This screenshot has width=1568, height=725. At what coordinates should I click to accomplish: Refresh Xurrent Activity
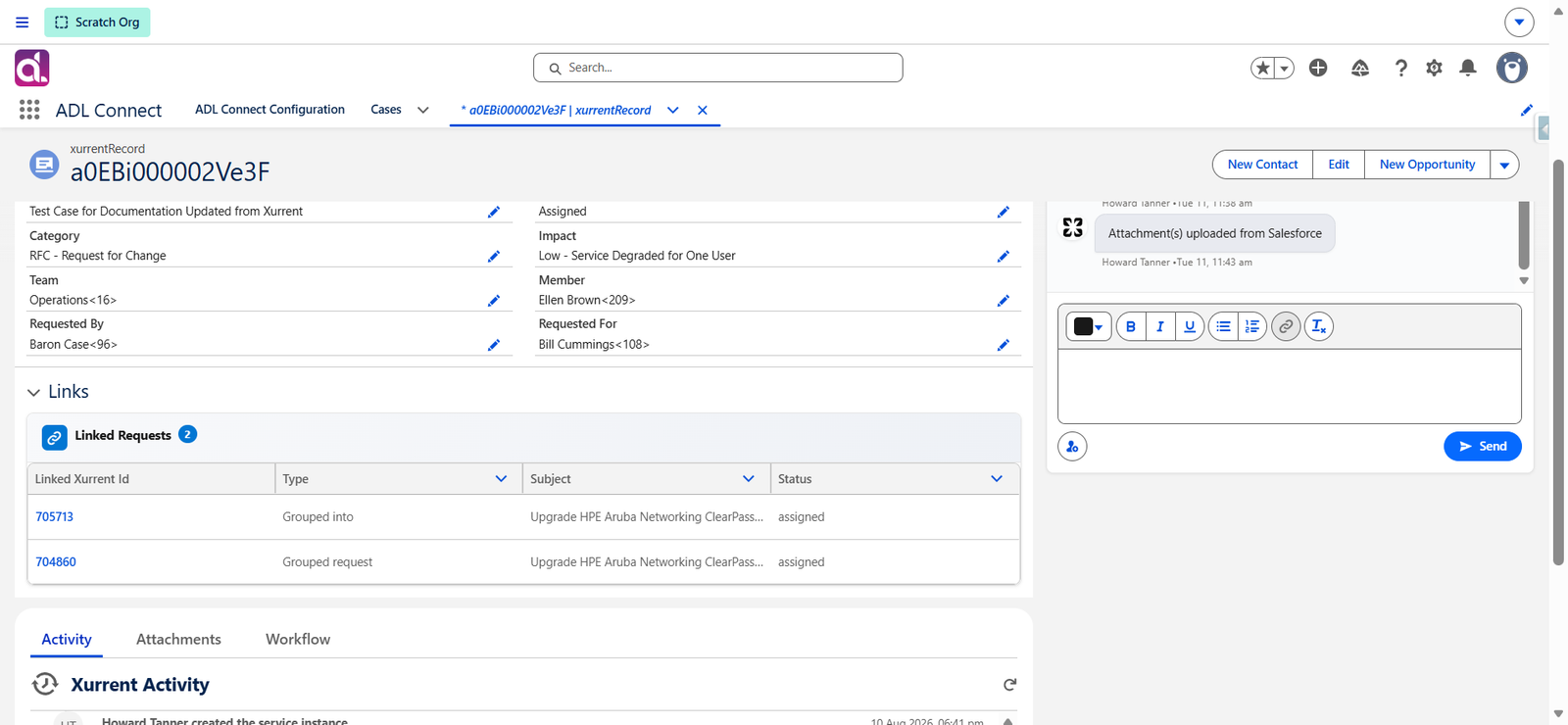point(1009,684)
